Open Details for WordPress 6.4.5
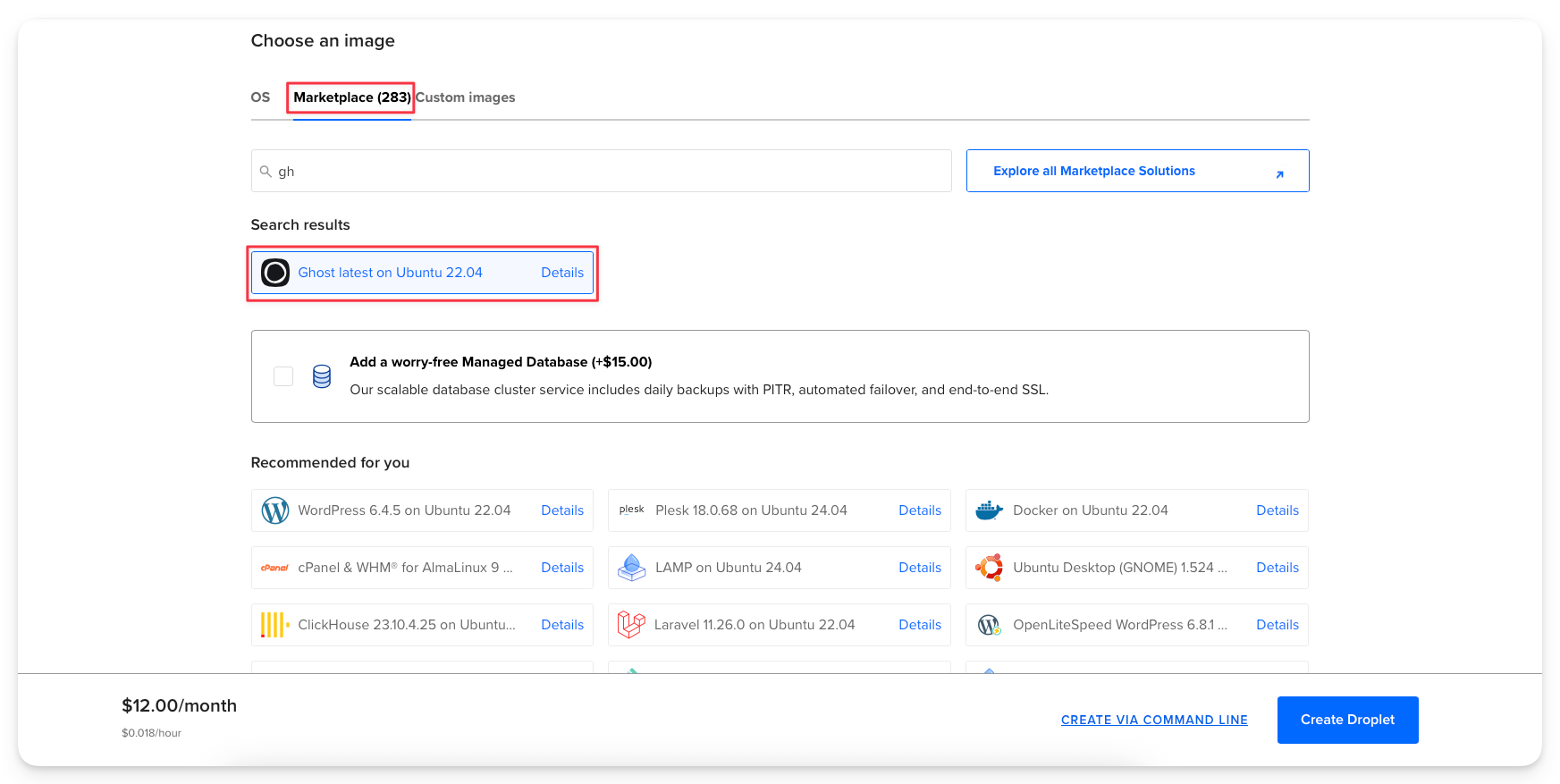 tap(562, 510)
